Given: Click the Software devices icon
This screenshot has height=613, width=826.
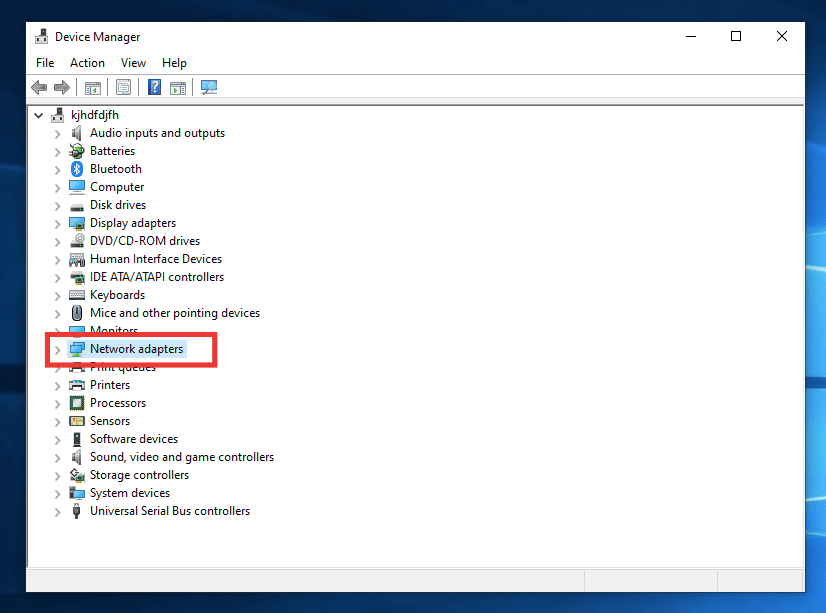Looking at the screenshot, I should click(x=77, y=439).
